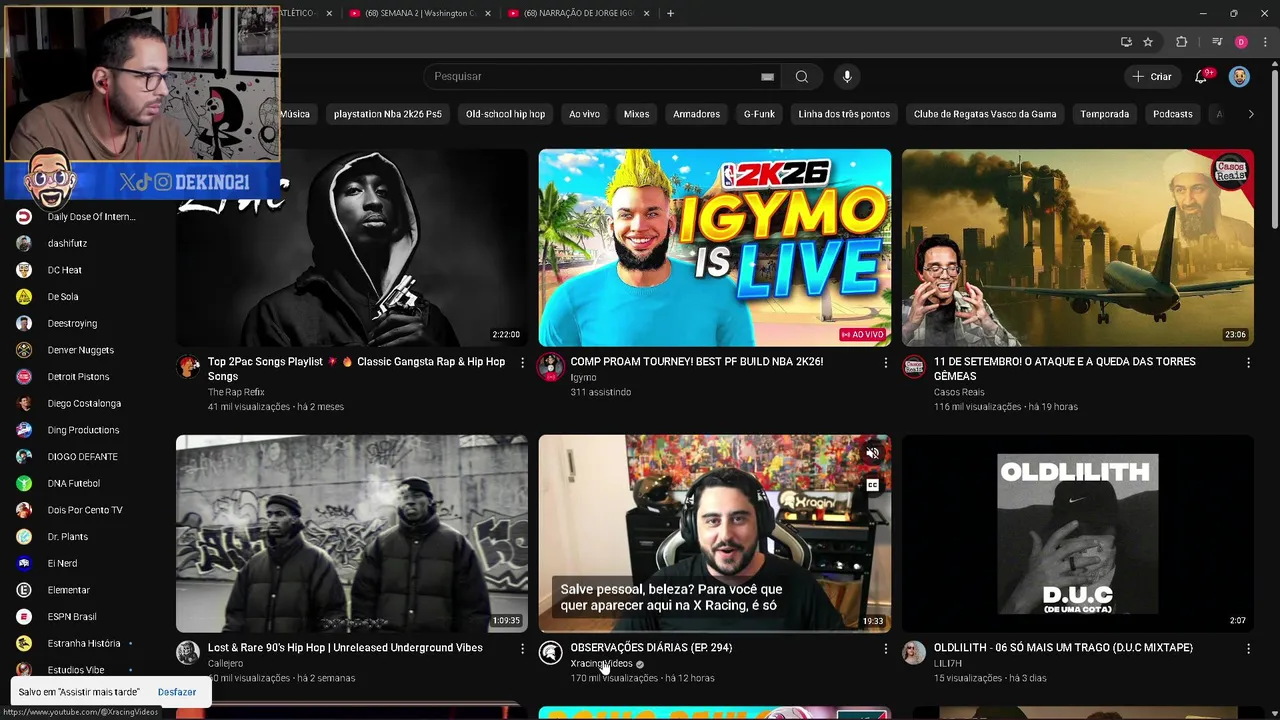Select the Temporada filter chip
Image resolution: width=1280 pixels, height=720 pixels.
tap(1104, 114)
